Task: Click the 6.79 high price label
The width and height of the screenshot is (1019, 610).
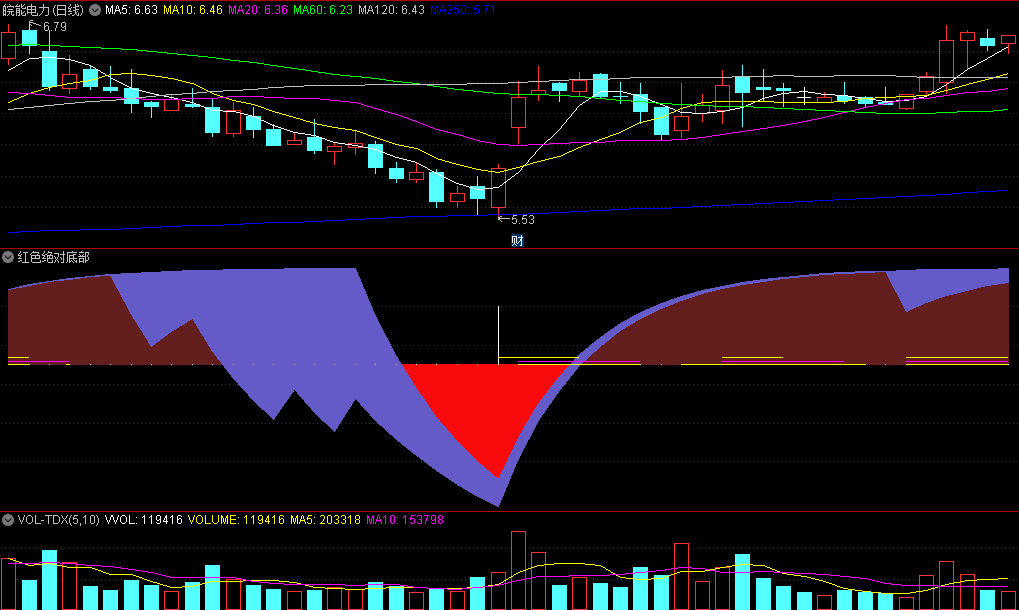Action: click(x=55, y=27)
